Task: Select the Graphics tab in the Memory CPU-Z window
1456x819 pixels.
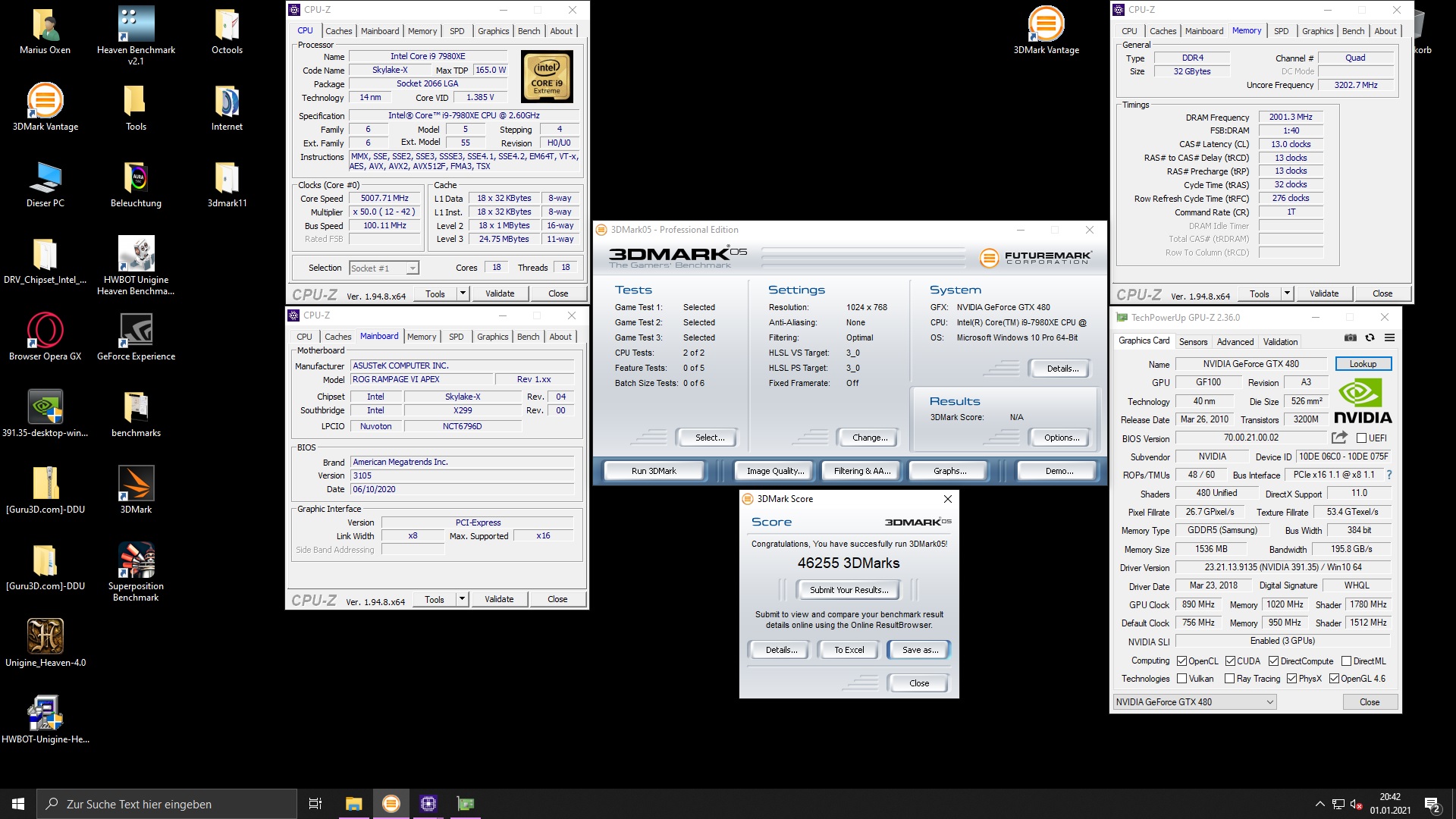Action: pos(1317,31)
